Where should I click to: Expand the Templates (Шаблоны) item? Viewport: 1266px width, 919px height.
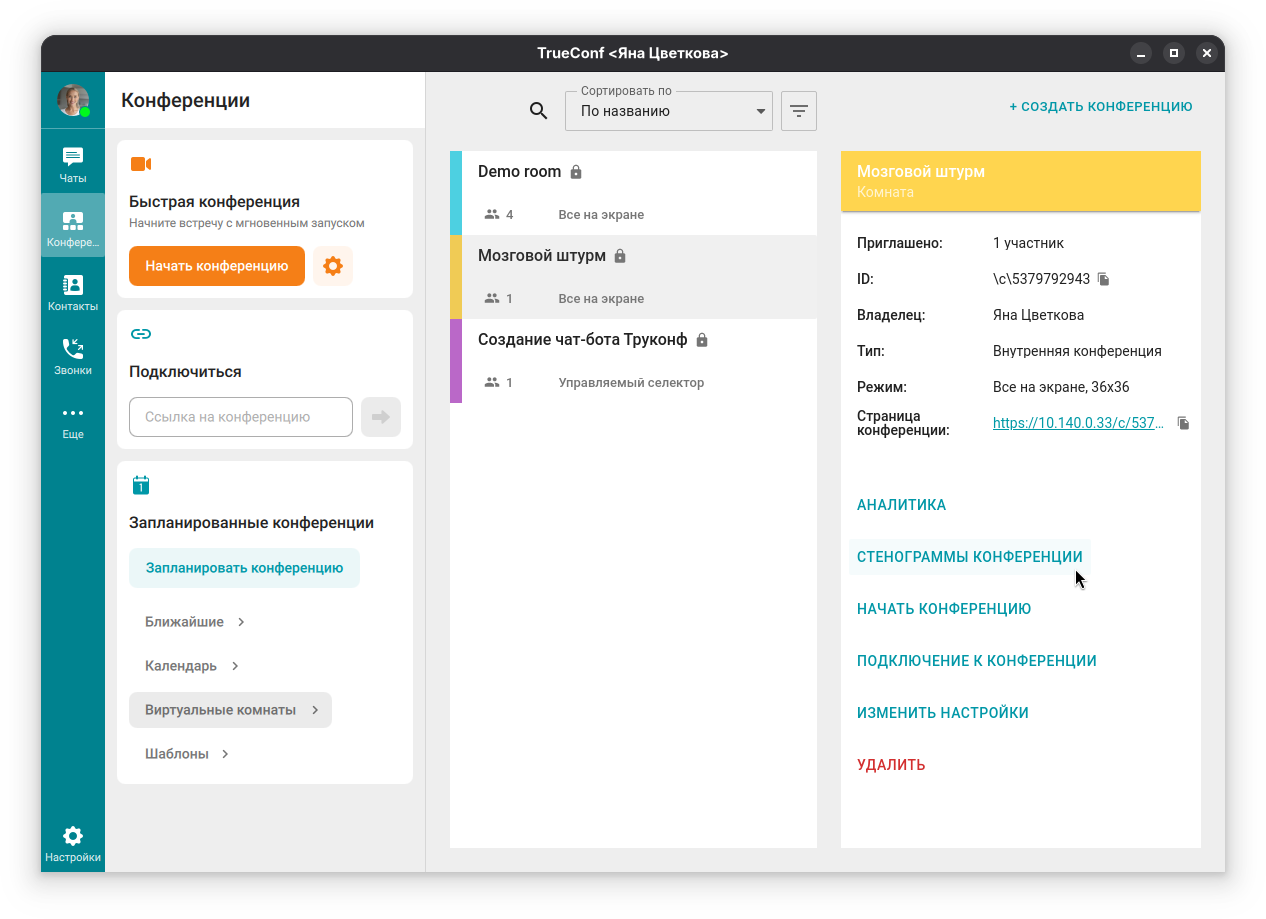pos(187,754)
